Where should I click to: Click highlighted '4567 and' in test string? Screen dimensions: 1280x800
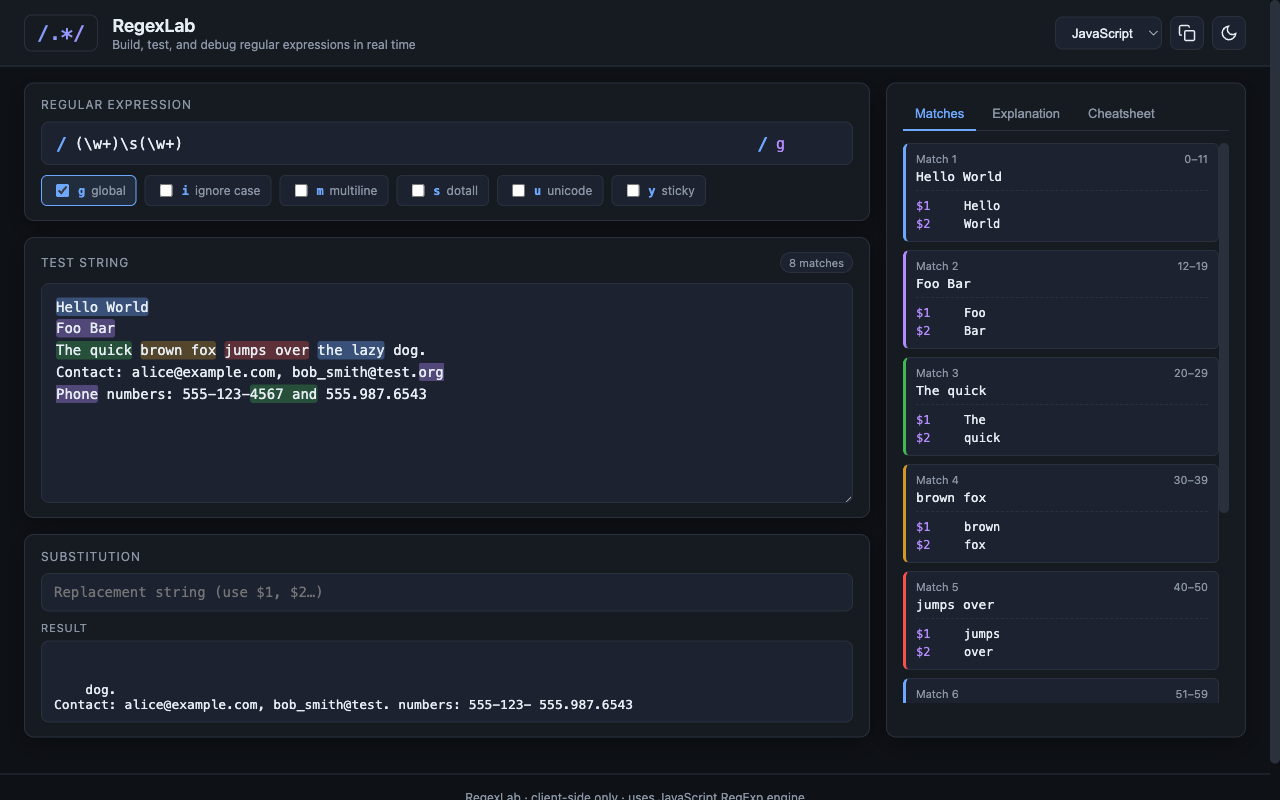pyautogui.click(x=284, y=394)
